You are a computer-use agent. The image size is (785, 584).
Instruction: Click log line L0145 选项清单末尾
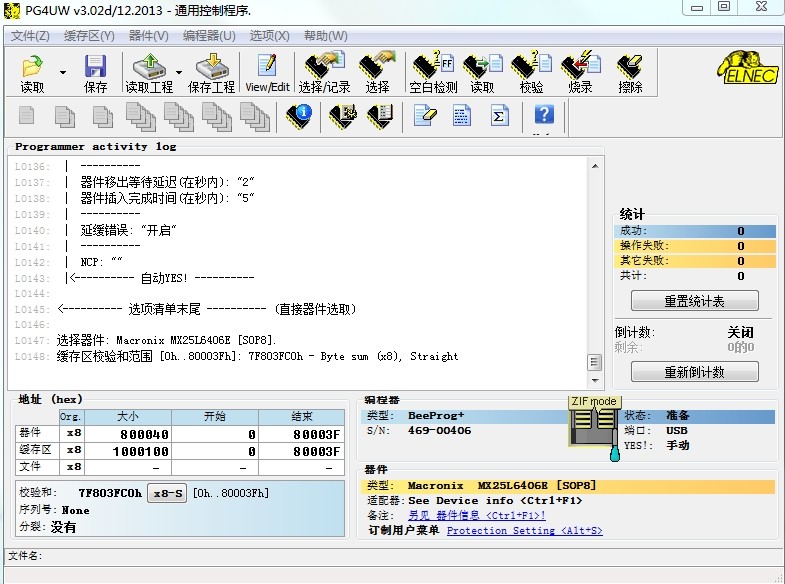[206, 309]
